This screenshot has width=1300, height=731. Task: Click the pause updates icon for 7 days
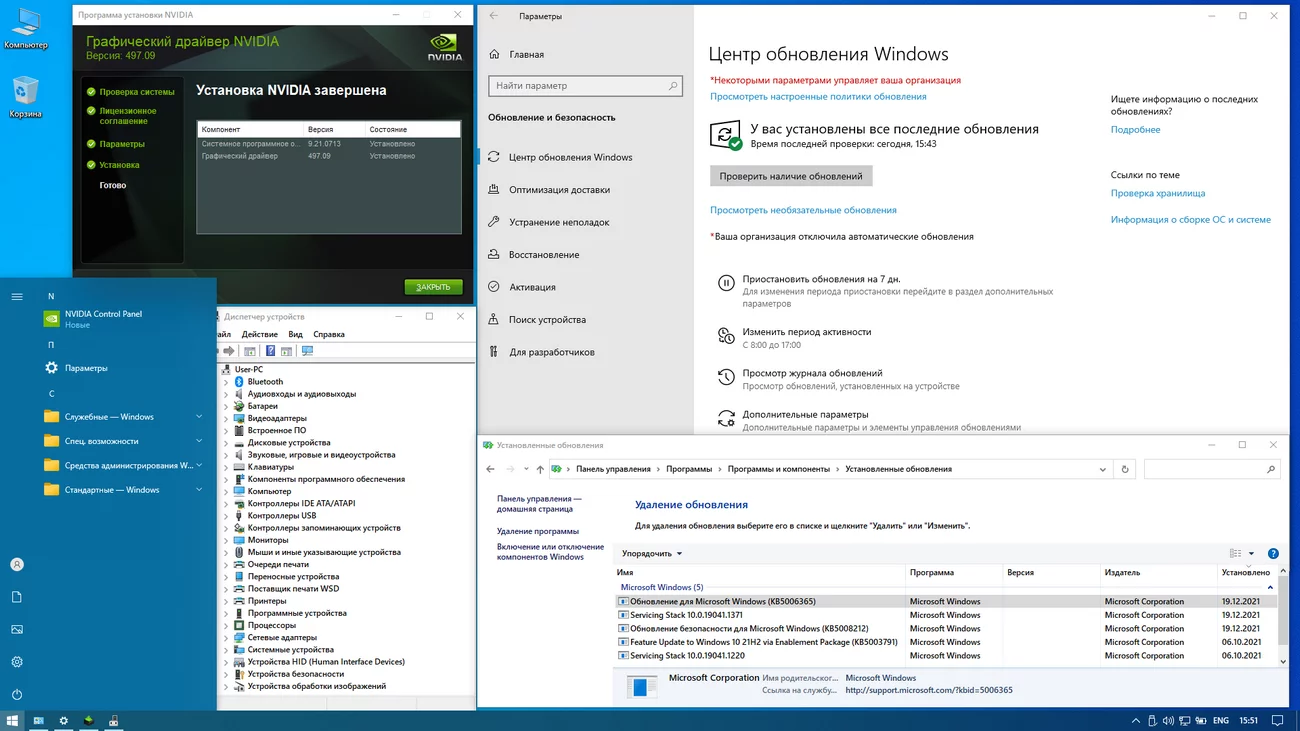[x=726, y=283]
